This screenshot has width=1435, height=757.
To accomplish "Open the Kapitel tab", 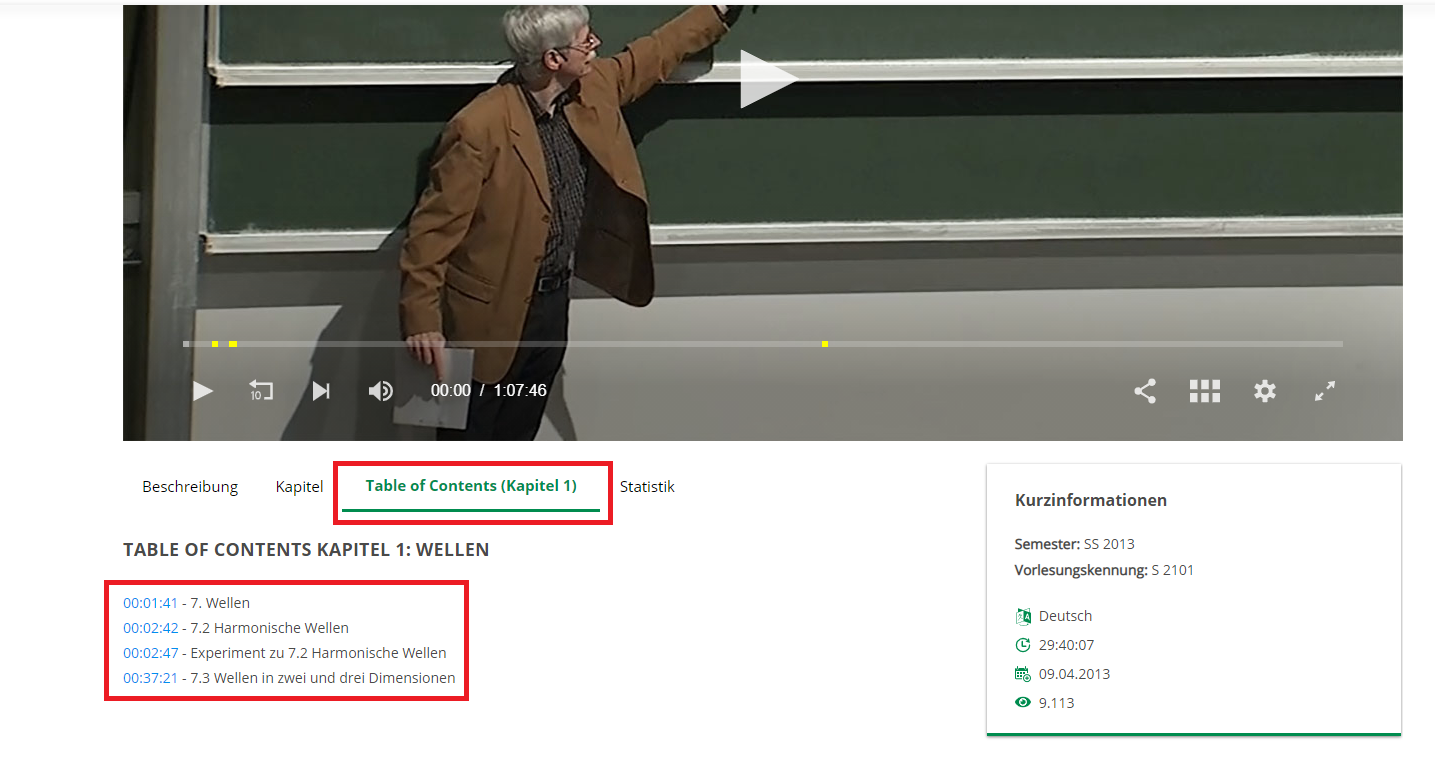I will point(299,487).
